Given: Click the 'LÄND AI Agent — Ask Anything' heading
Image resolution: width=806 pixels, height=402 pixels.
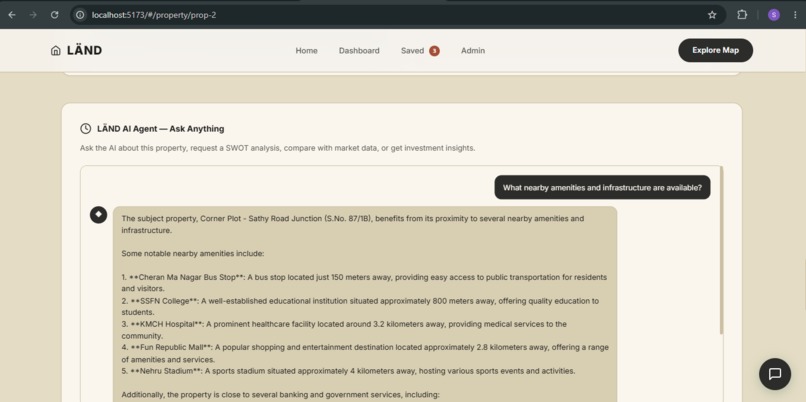Looking at the screenshot, I should [160, 129].
